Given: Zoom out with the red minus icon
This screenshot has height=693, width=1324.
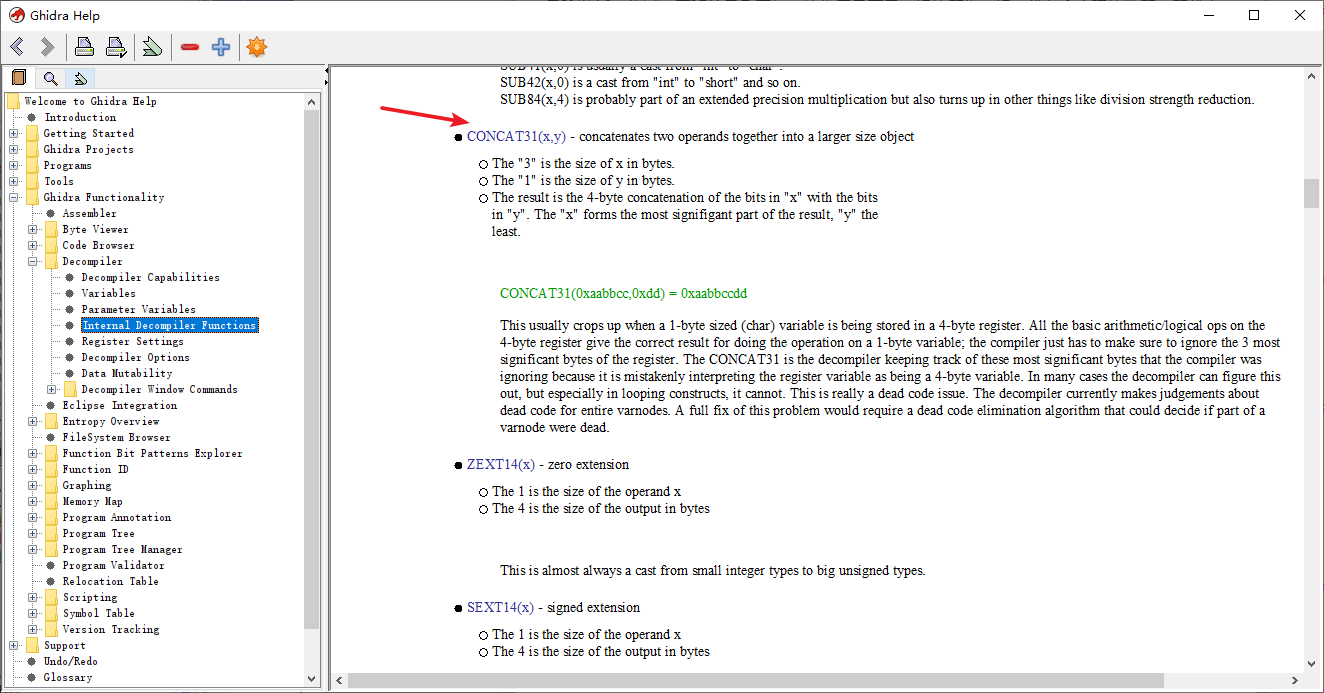Looking at the screenshot, I should coord(190,47).
